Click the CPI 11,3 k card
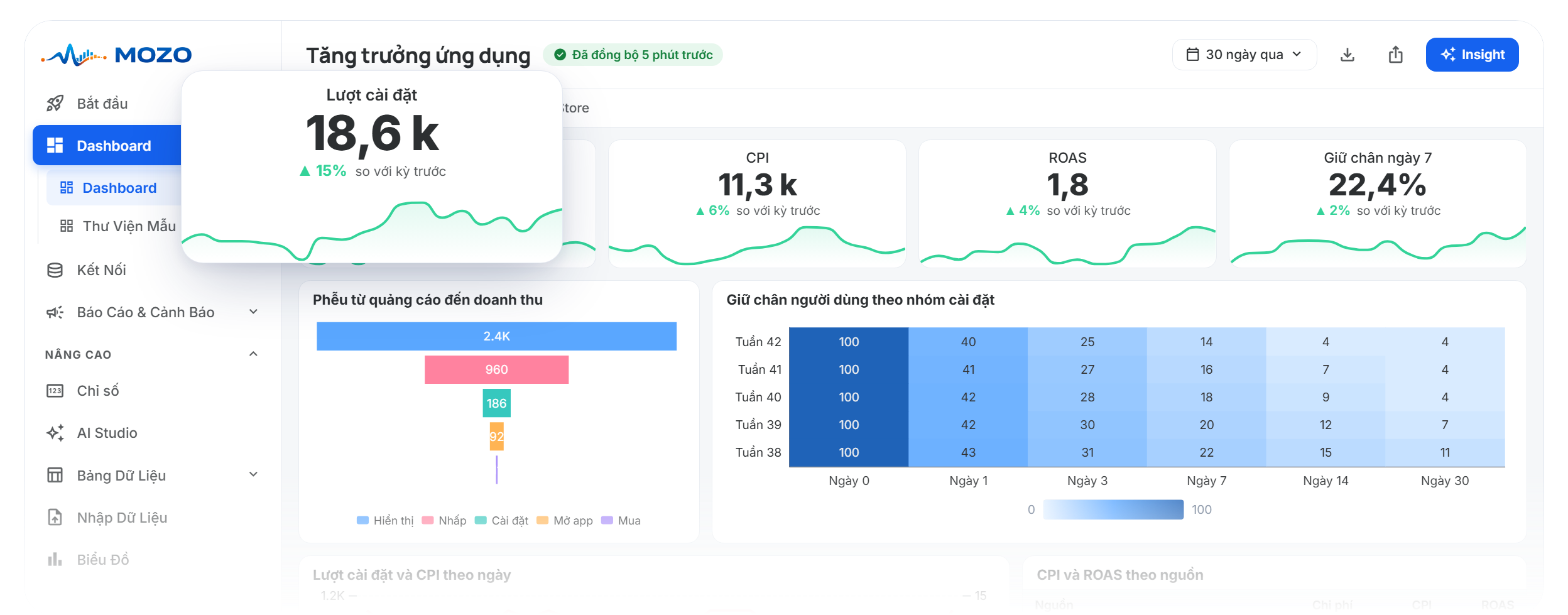This screenshot has width=1568, height=615. click(x=757, y=204)
